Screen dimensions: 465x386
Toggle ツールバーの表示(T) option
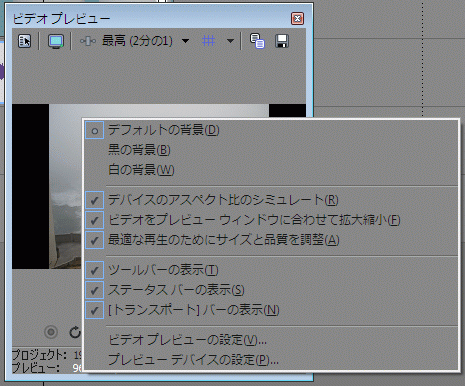tap(271, 270)
